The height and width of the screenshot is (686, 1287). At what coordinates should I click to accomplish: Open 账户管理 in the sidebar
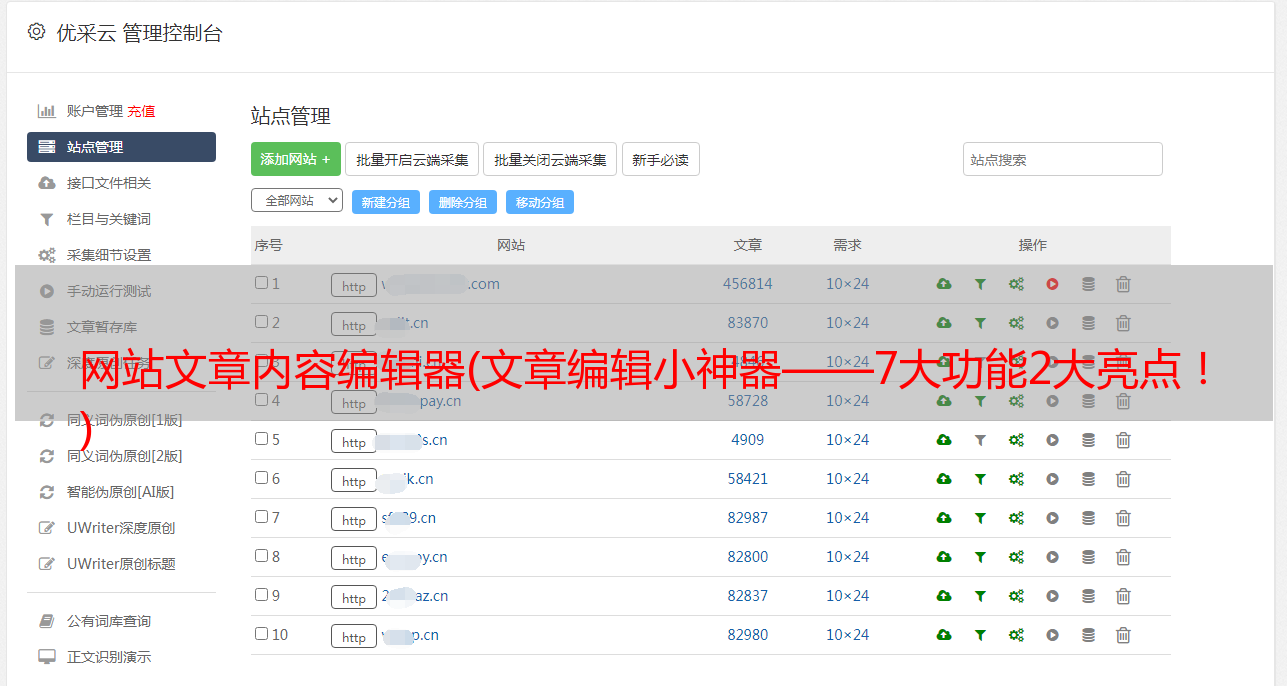point(95,111)
